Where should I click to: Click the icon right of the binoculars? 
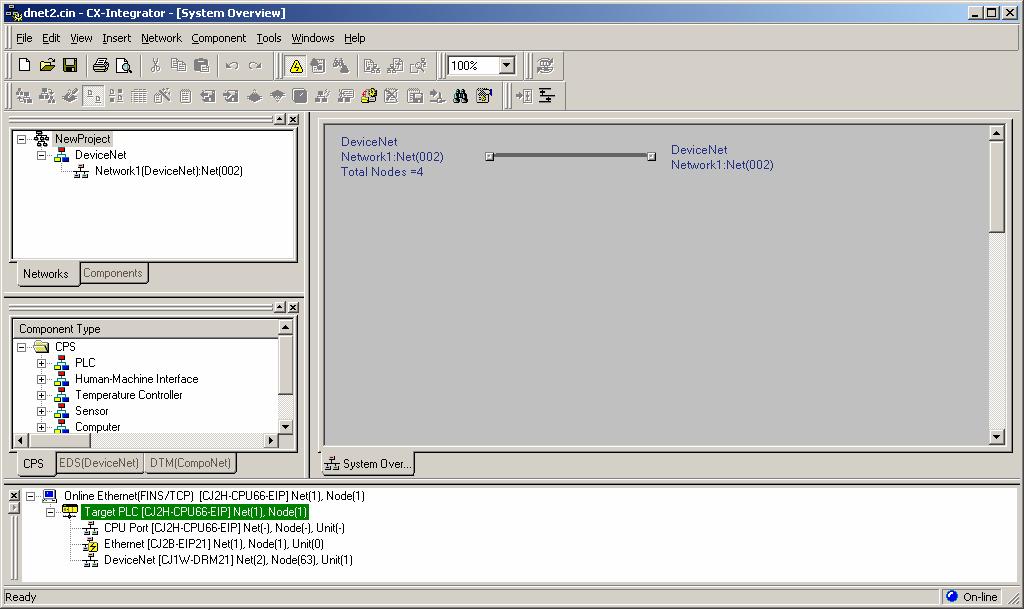tap(484, 97)
